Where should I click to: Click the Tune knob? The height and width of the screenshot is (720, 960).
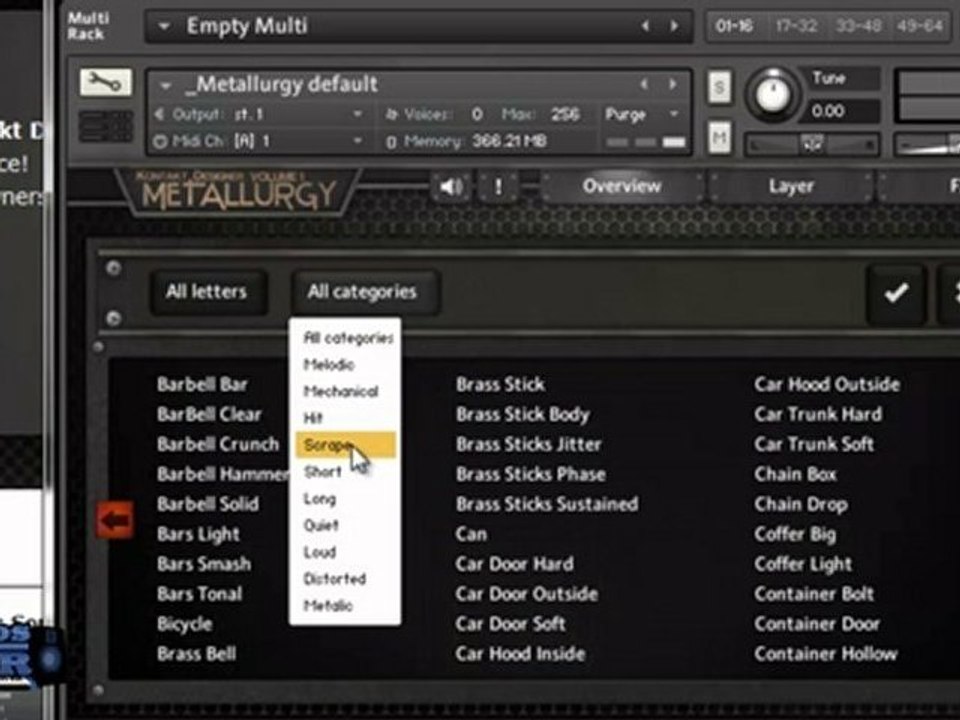pos(773,95)
